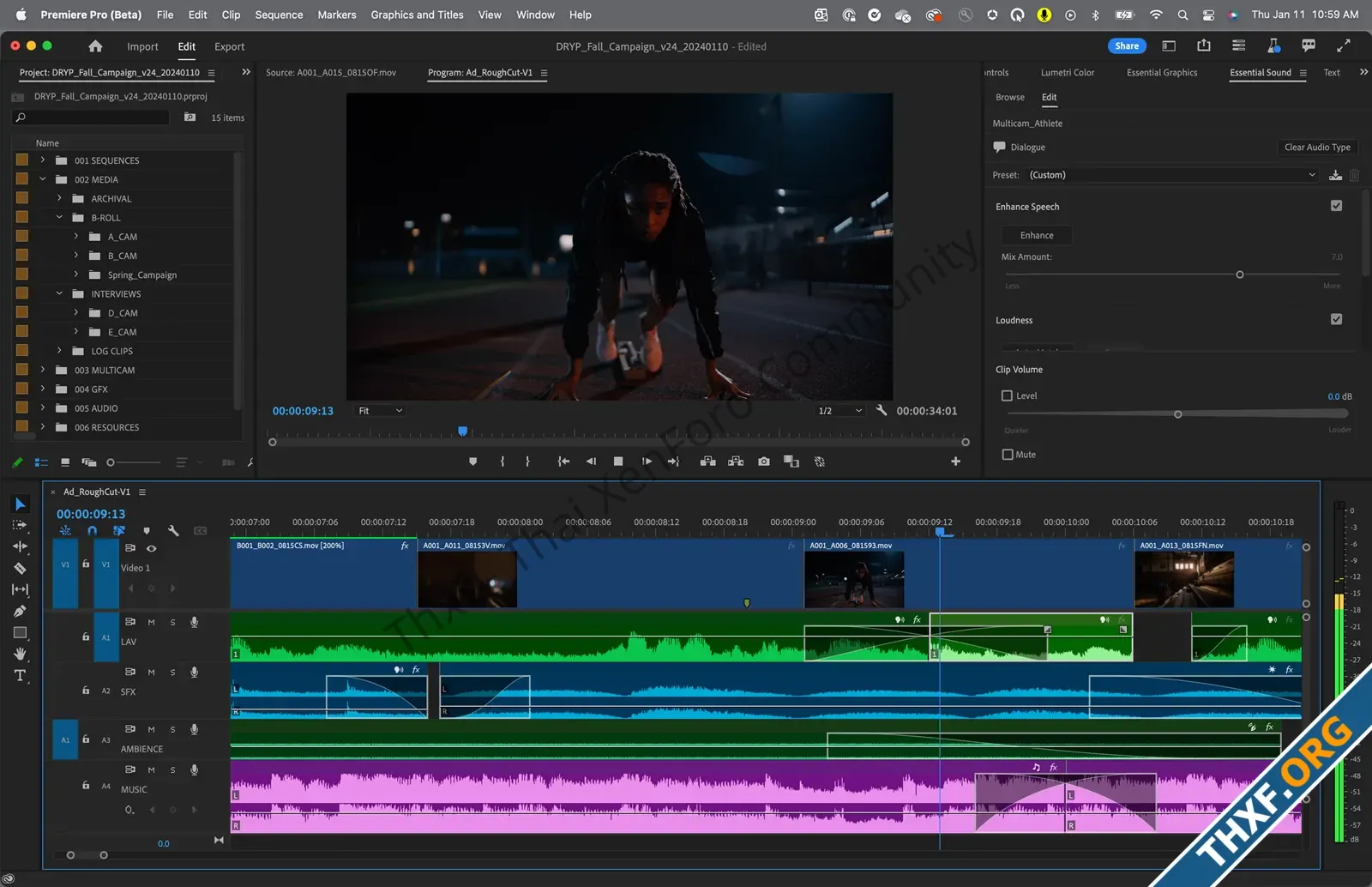The image size is (1372, 887).
Task: Open Graphics and Titles menu
Action: coord(417,15)
